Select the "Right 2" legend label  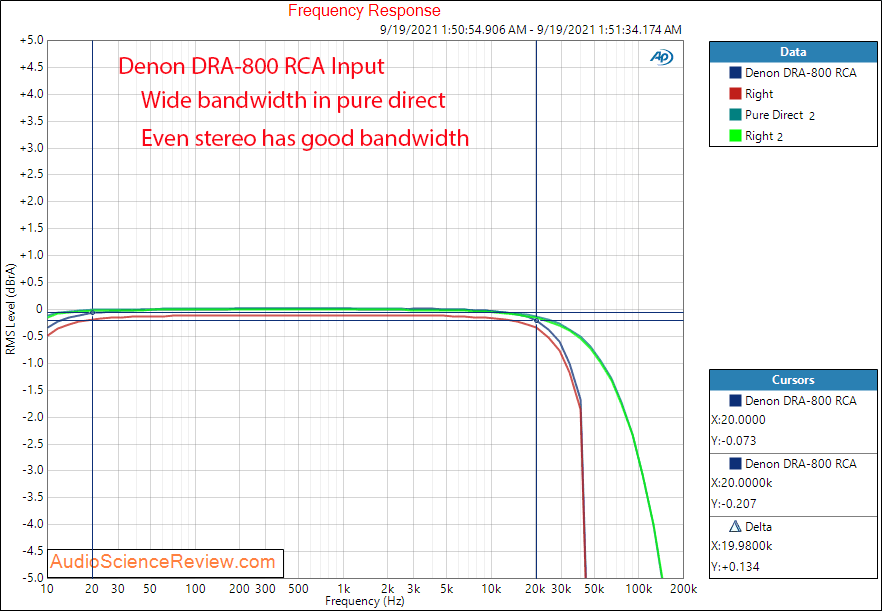coord(764,136)
